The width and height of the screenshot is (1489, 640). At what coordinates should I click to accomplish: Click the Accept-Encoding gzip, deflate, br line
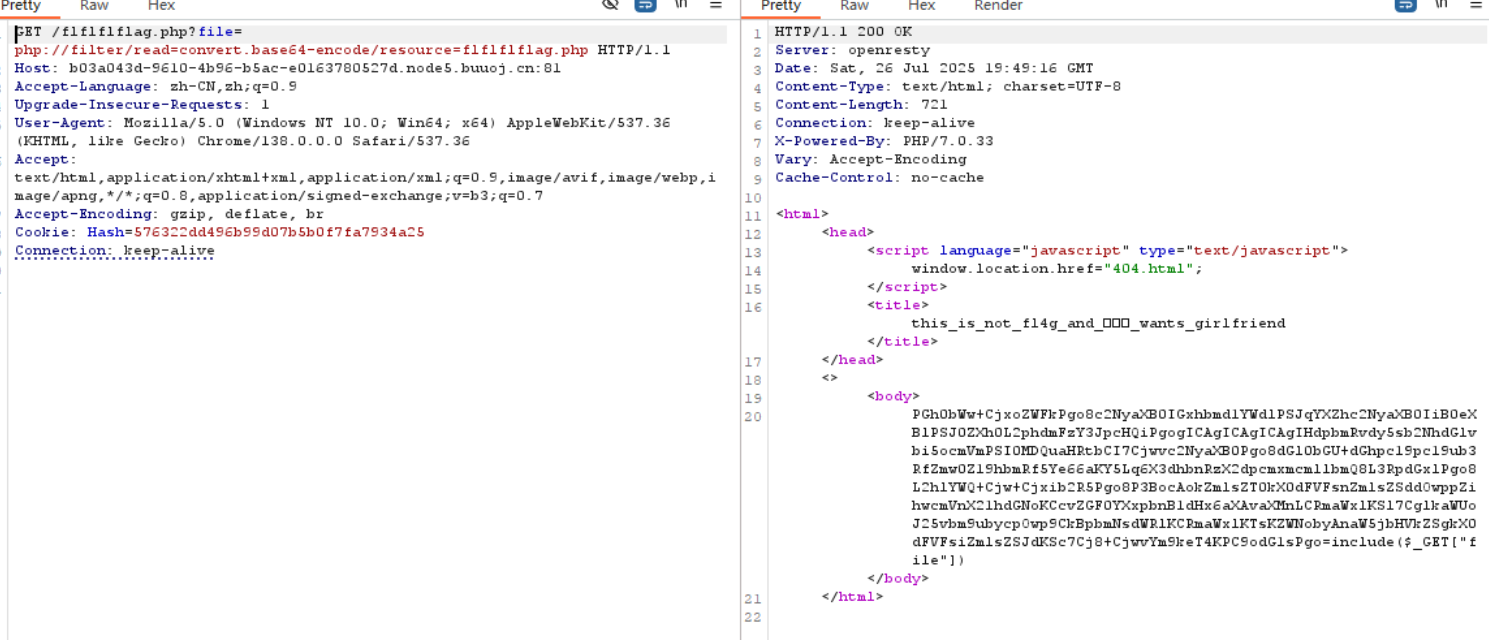(169, 213)
